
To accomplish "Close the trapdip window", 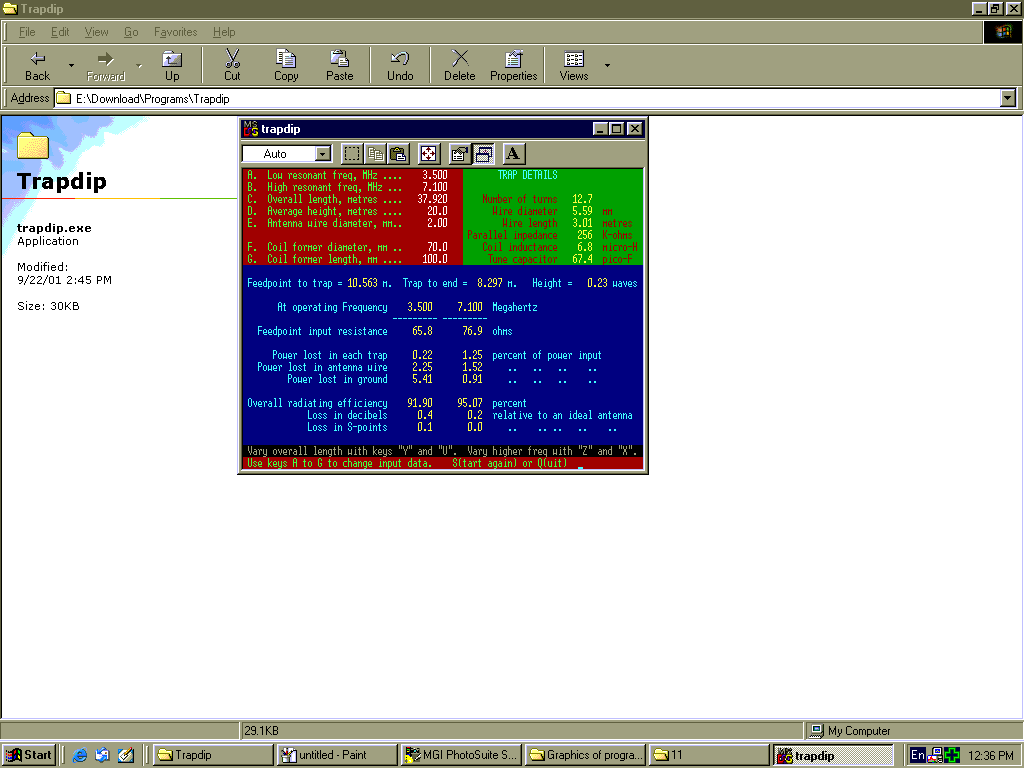I will coord(635,129).
